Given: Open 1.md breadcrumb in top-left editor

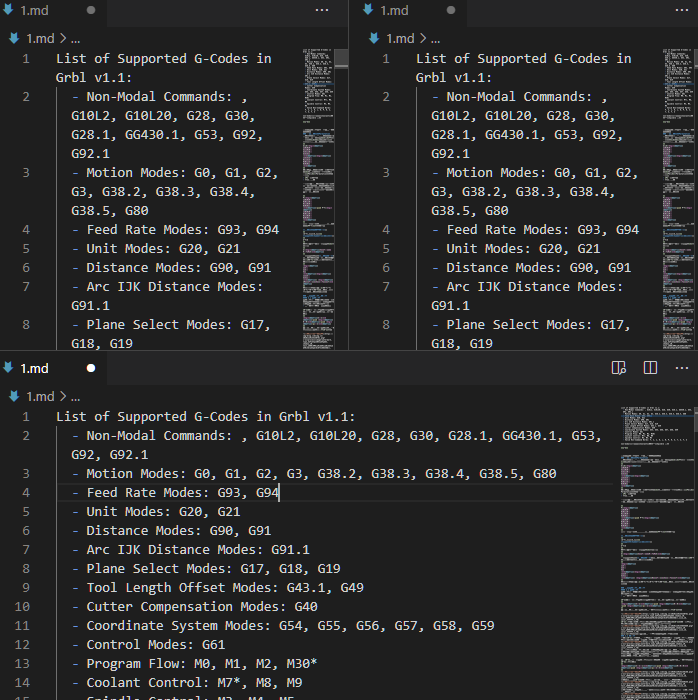Looking at the screenshot, I should tap(40, 39).
